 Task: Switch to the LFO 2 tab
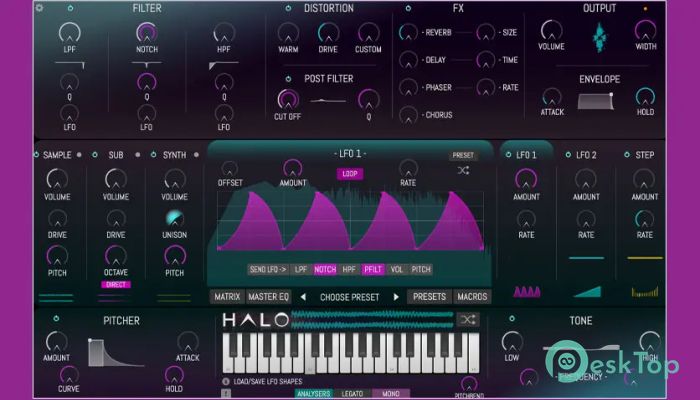pyautogui.click(x=586, y=155)
